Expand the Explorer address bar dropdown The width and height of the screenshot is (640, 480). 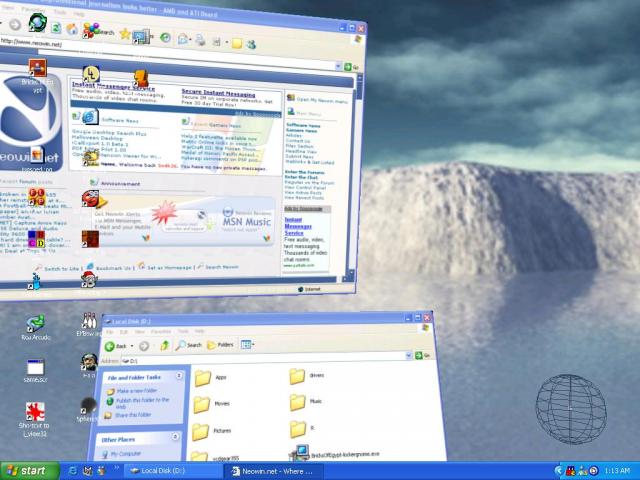coord(409,356)
